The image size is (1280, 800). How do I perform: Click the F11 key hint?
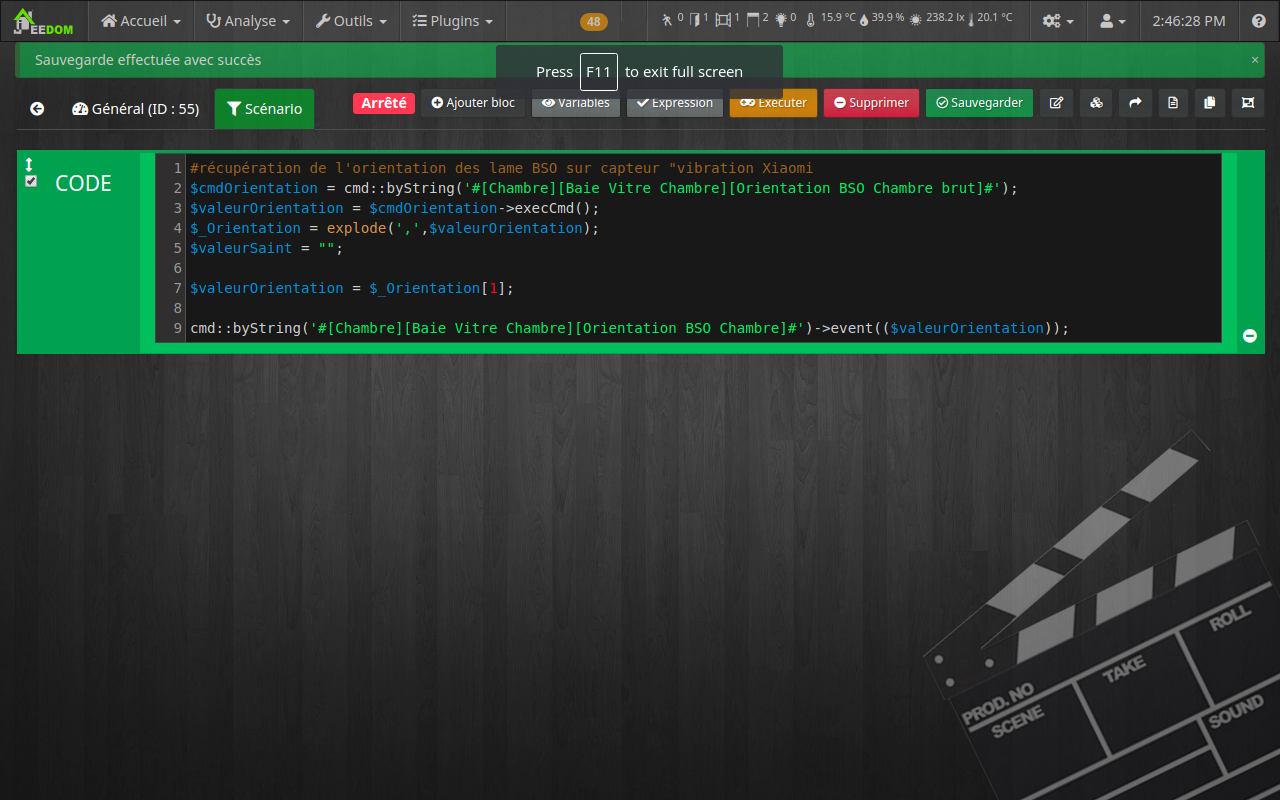point(599,72)
